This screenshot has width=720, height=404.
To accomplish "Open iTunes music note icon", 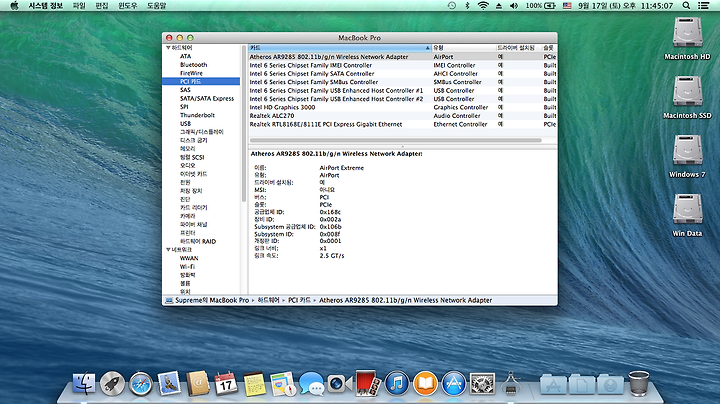I will pos(397,384).
